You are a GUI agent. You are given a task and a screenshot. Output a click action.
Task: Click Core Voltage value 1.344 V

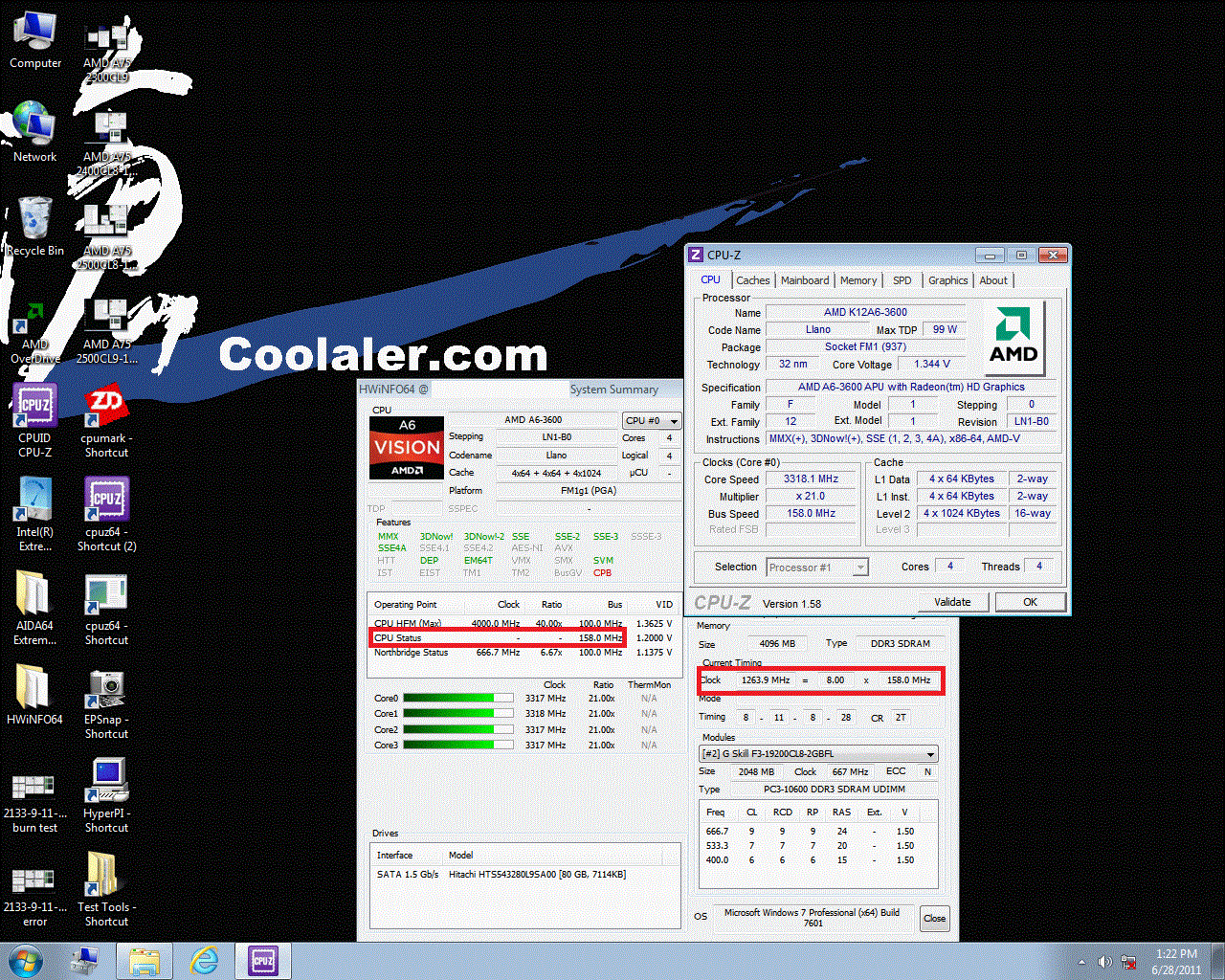pyautogui.click(x=931, y=365)
